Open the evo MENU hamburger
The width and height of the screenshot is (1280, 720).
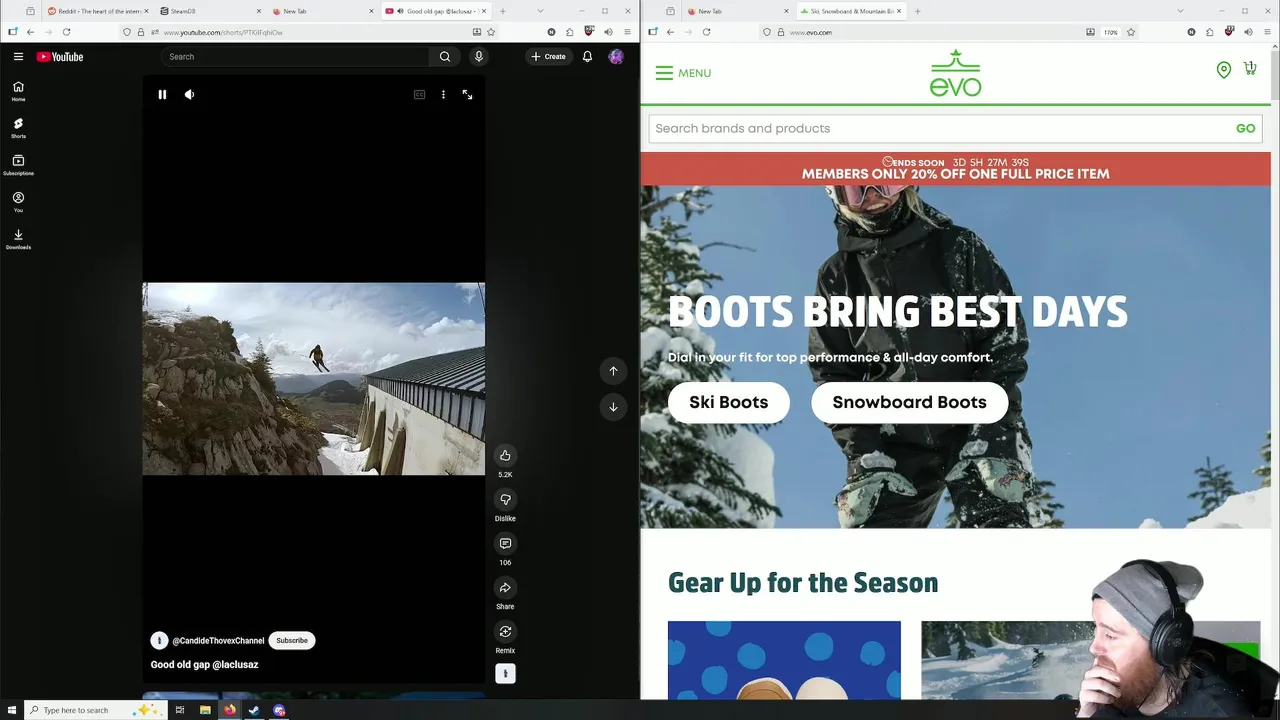pos(683,73)
